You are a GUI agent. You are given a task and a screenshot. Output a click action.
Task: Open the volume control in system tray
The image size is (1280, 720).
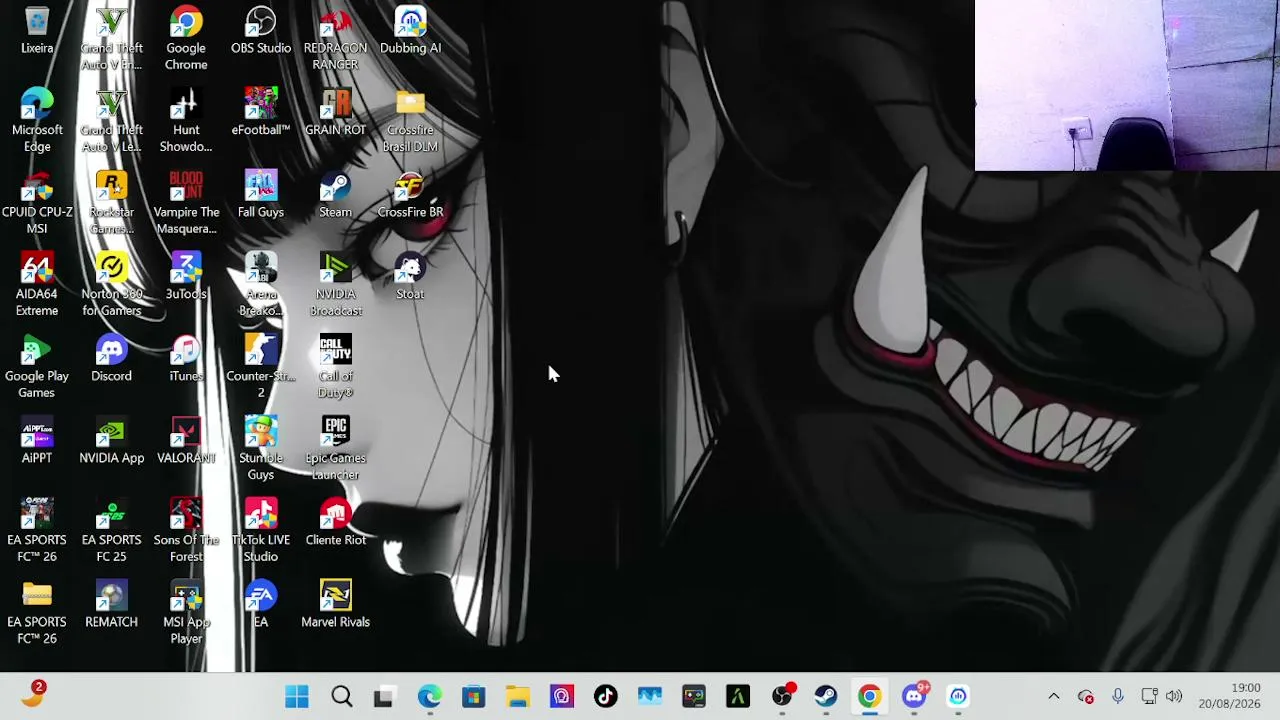[1173, 696]
